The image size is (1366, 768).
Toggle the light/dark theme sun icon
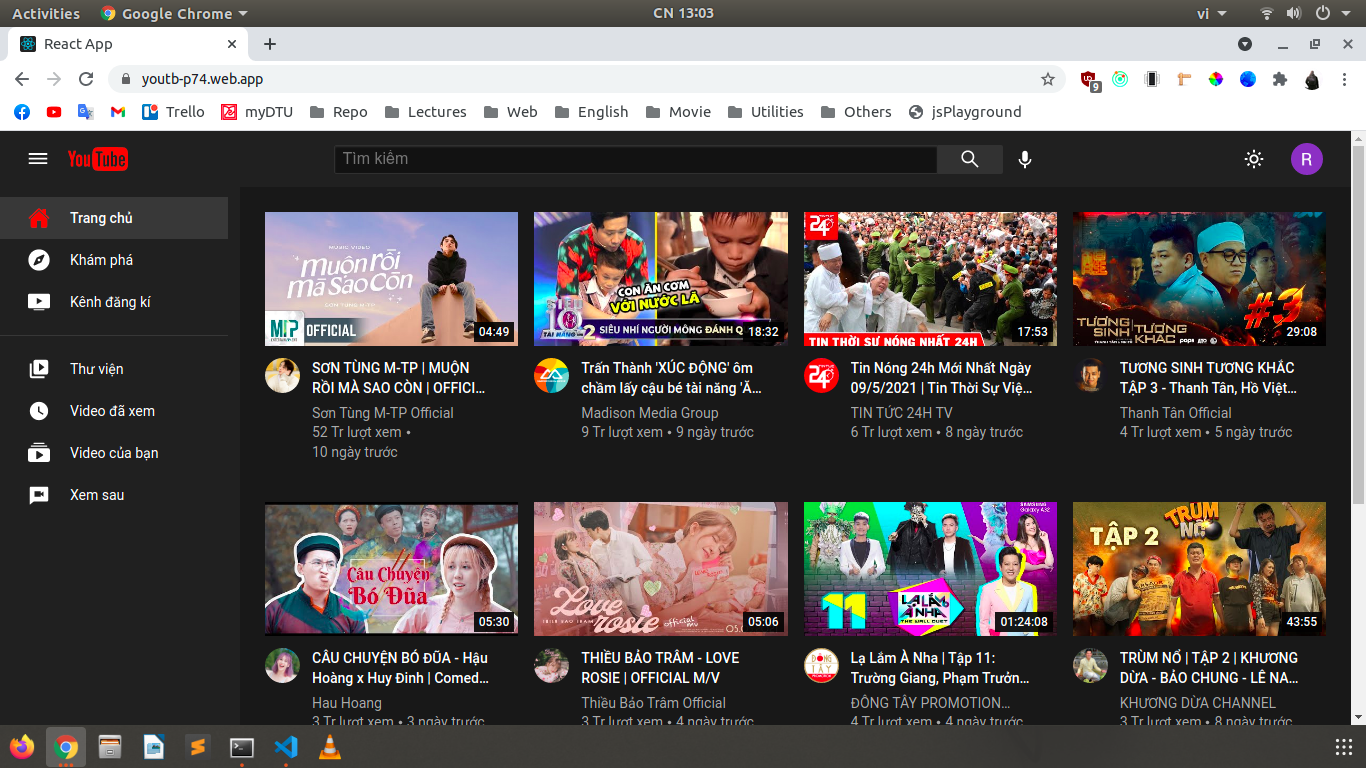tap(1254, 159)
